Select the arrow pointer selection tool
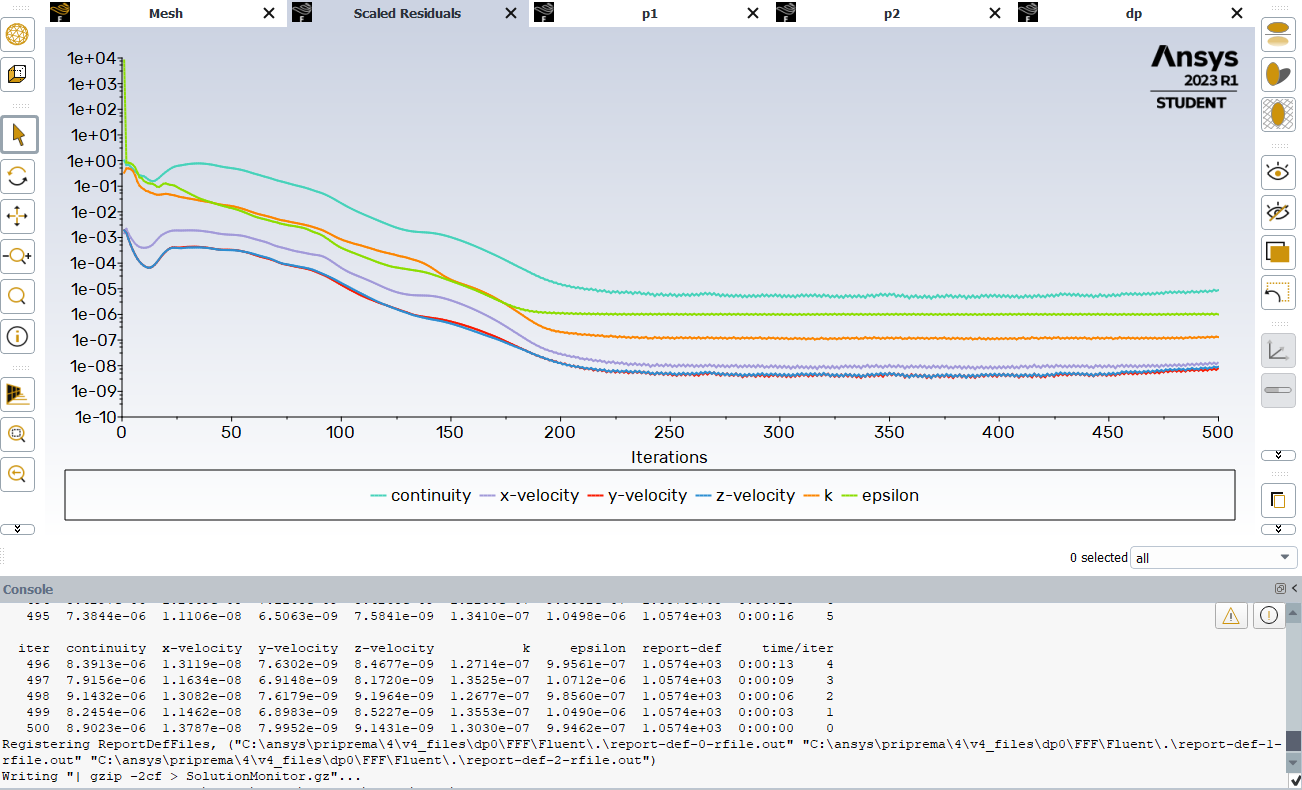This screenshot has height=790, width=1302. pos(18,134)
